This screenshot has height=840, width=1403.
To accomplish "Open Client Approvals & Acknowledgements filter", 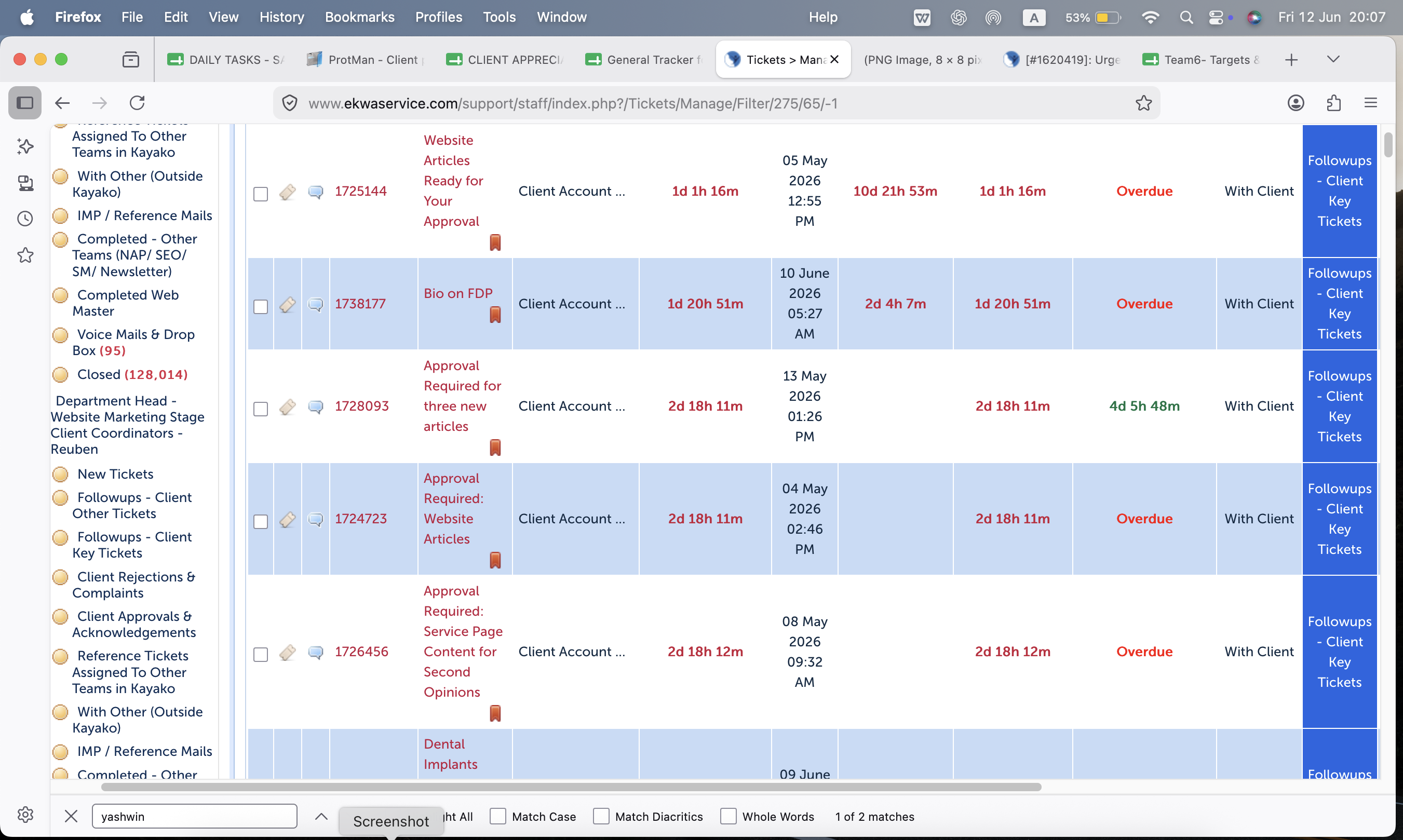I will coord(134,625).
